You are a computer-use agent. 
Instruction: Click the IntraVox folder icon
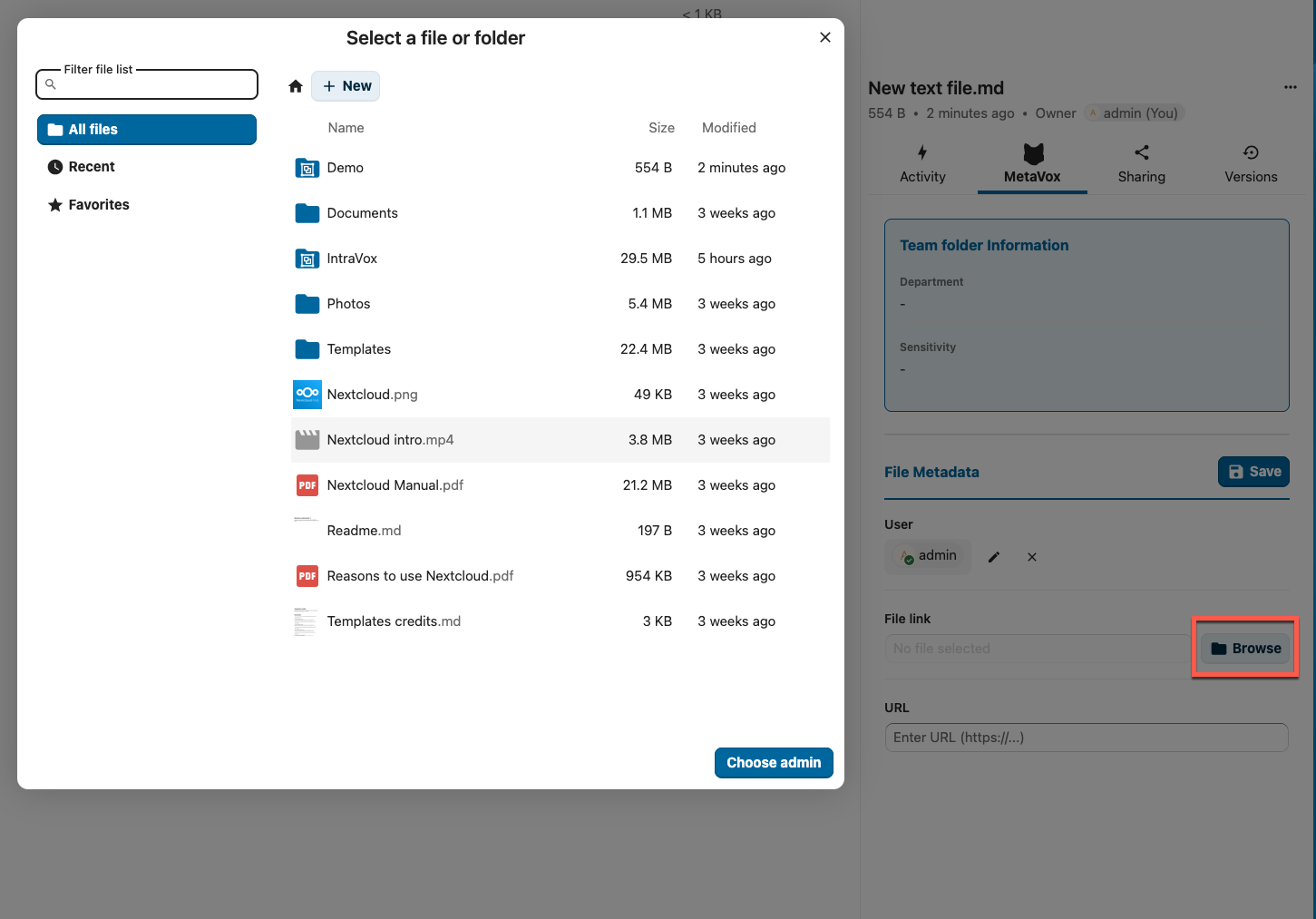pos(307,259)
